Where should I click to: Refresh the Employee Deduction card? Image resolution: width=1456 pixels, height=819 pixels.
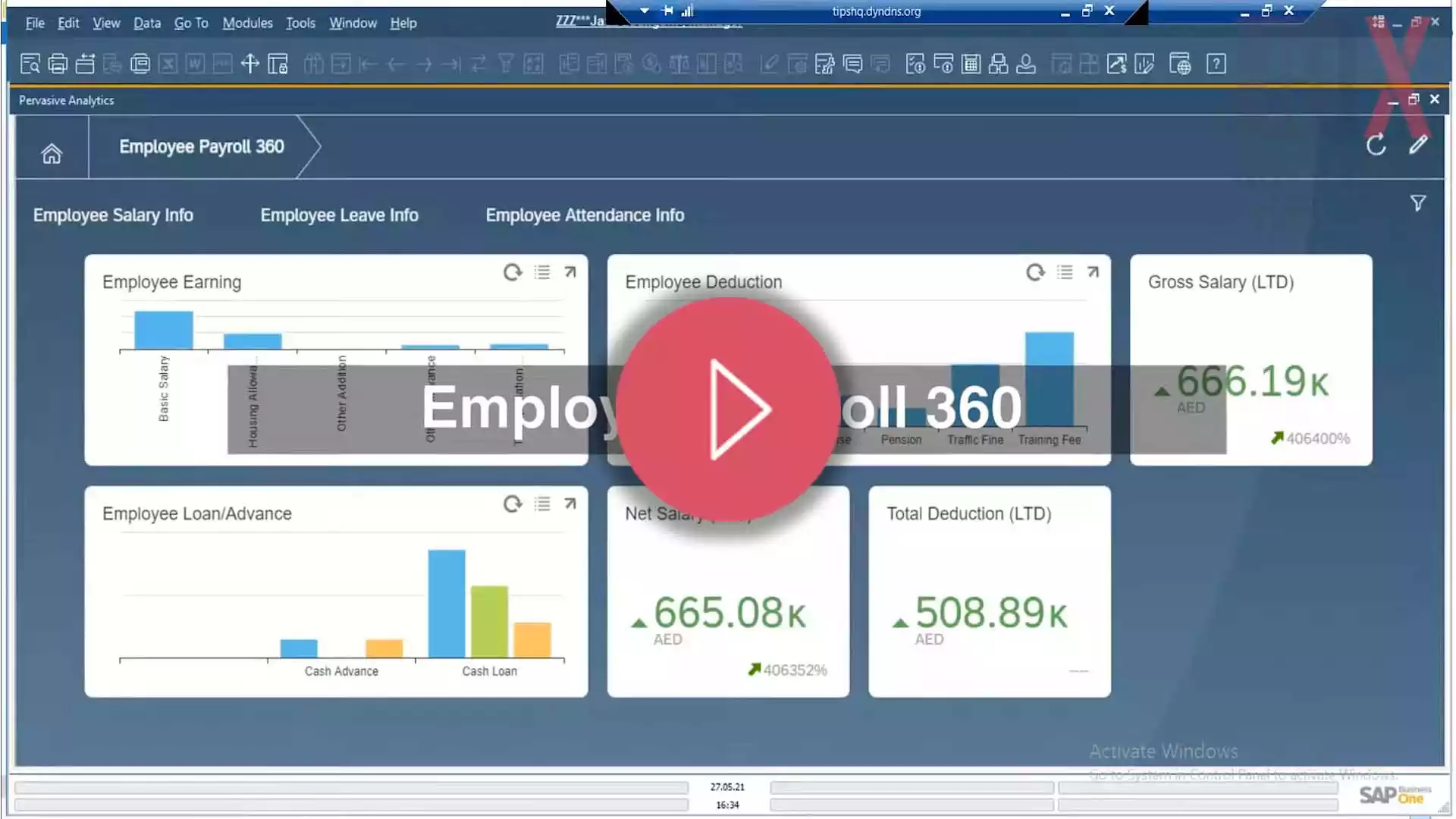(x=1036, y=272)
